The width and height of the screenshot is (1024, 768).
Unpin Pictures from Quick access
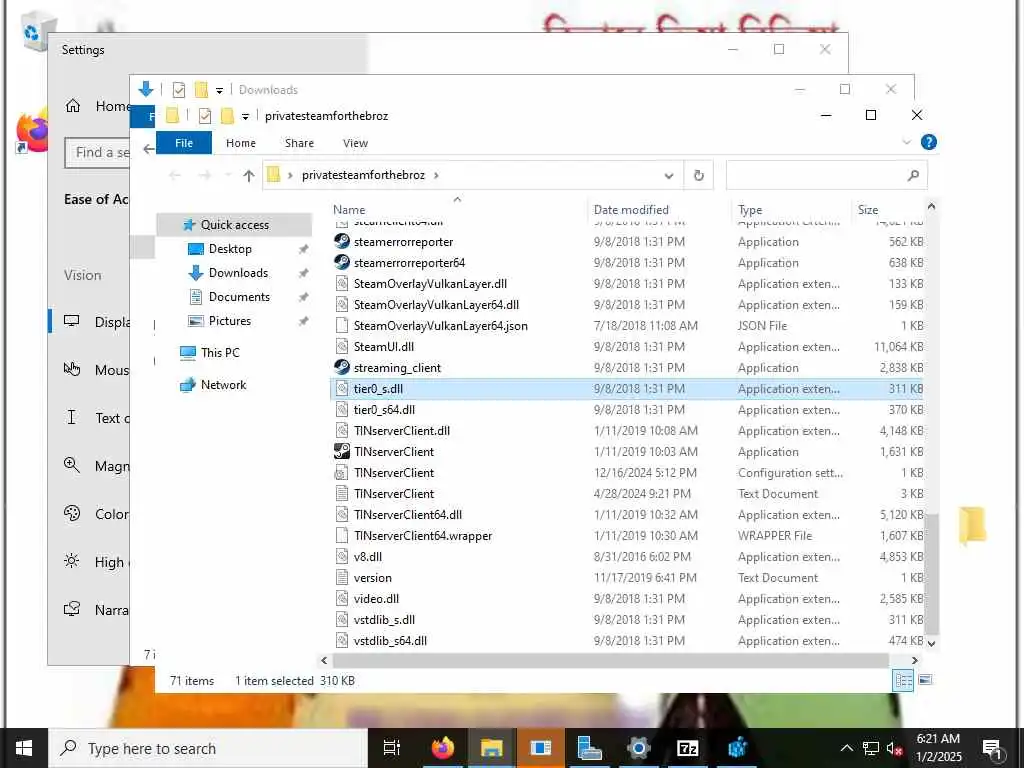[303, 321]
